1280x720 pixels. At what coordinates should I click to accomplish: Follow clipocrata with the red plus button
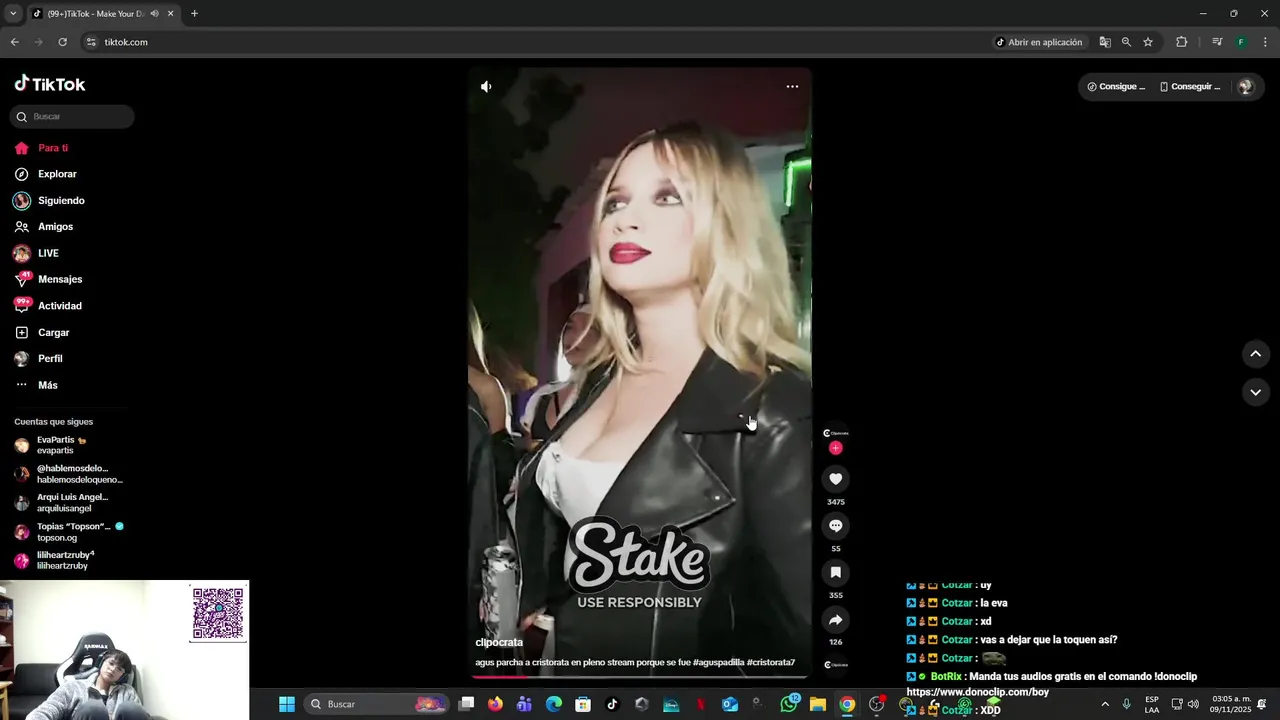click(836, 448)
